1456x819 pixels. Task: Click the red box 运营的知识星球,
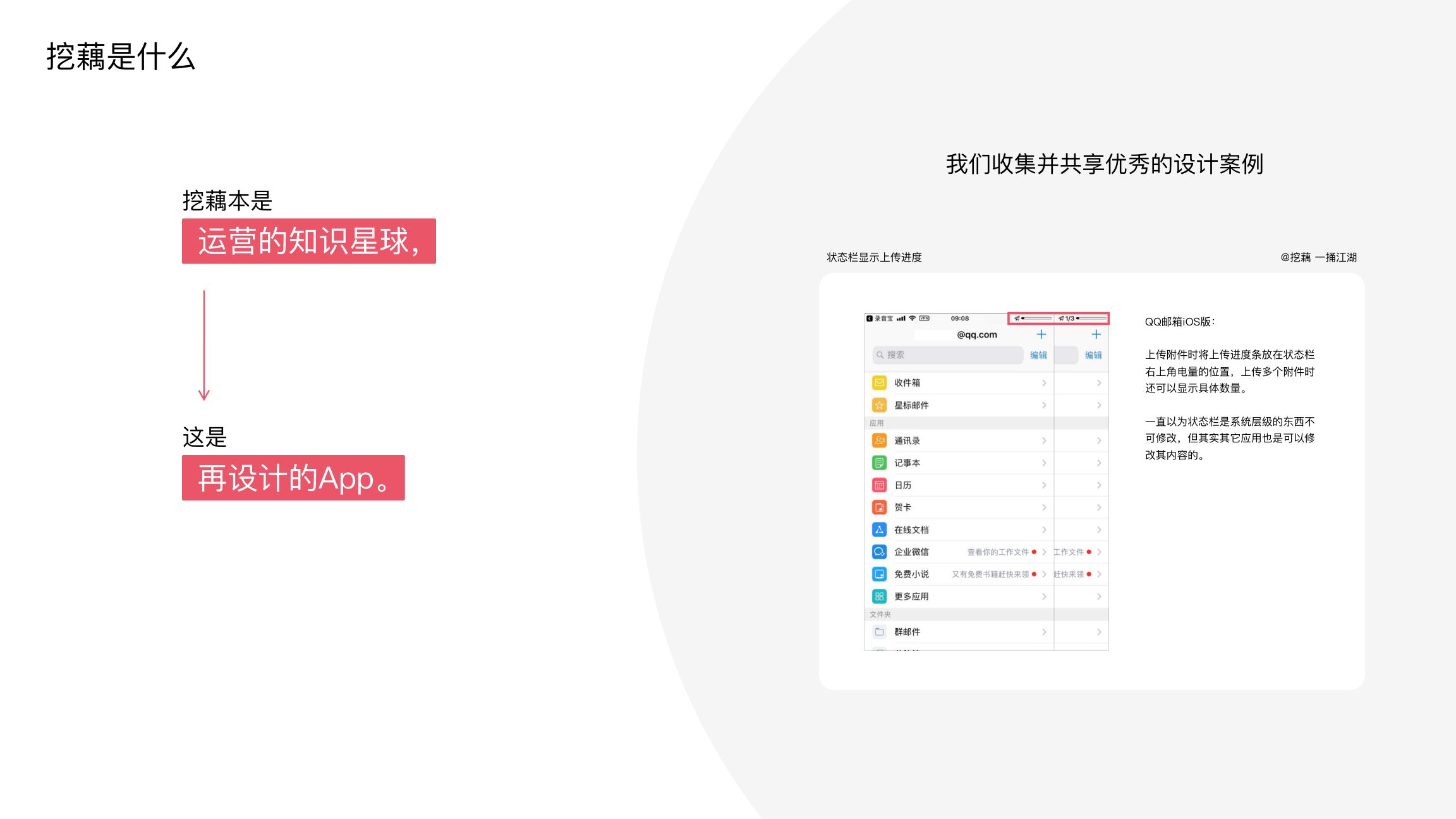[x=309, y=241]
